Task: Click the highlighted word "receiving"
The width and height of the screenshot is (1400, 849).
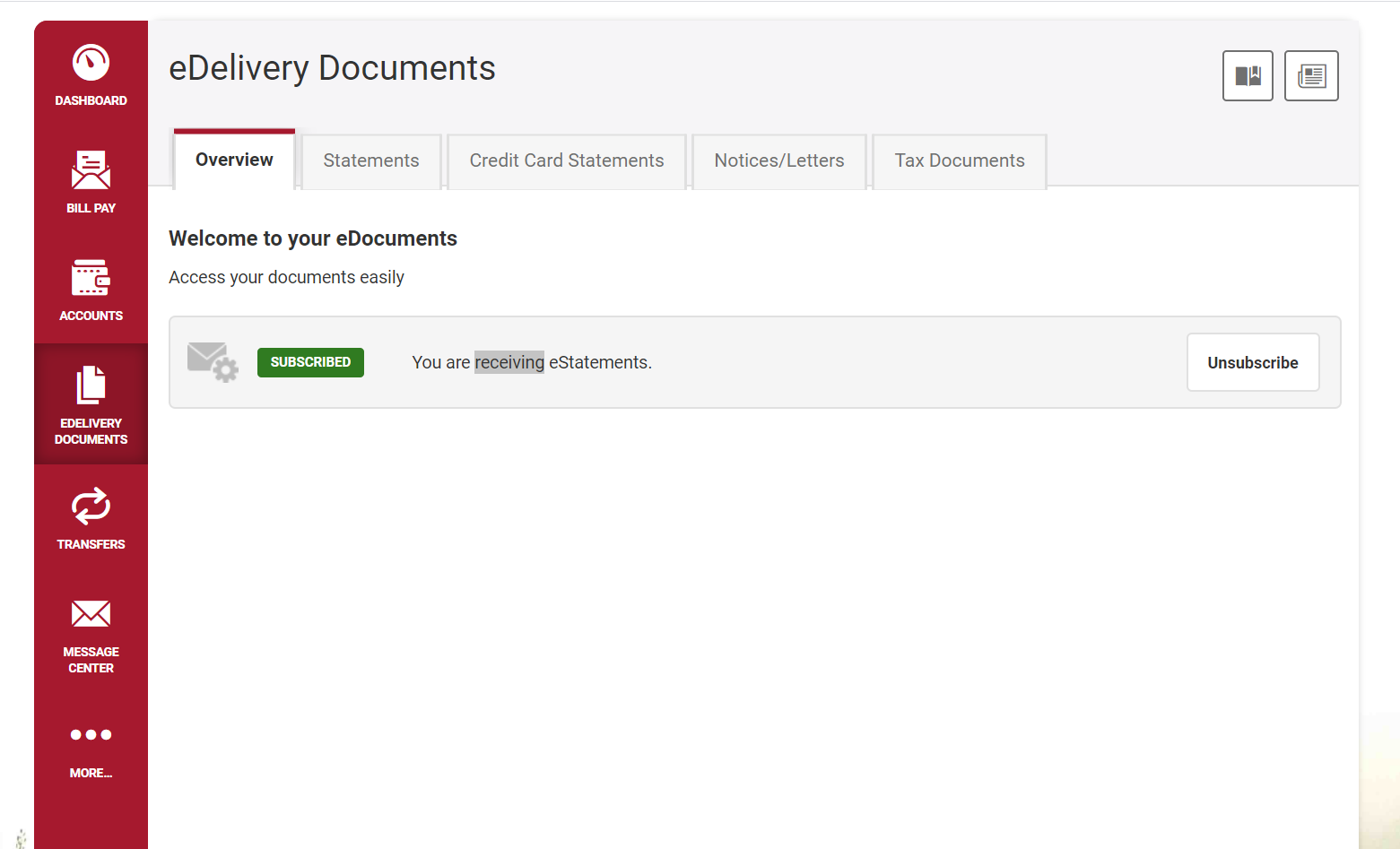Action: [509, 362]
